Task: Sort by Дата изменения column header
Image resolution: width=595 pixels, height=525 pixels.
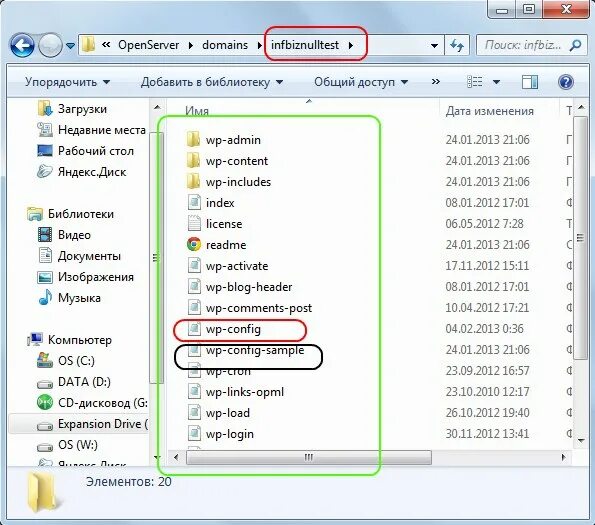Action: click(490, 111)
